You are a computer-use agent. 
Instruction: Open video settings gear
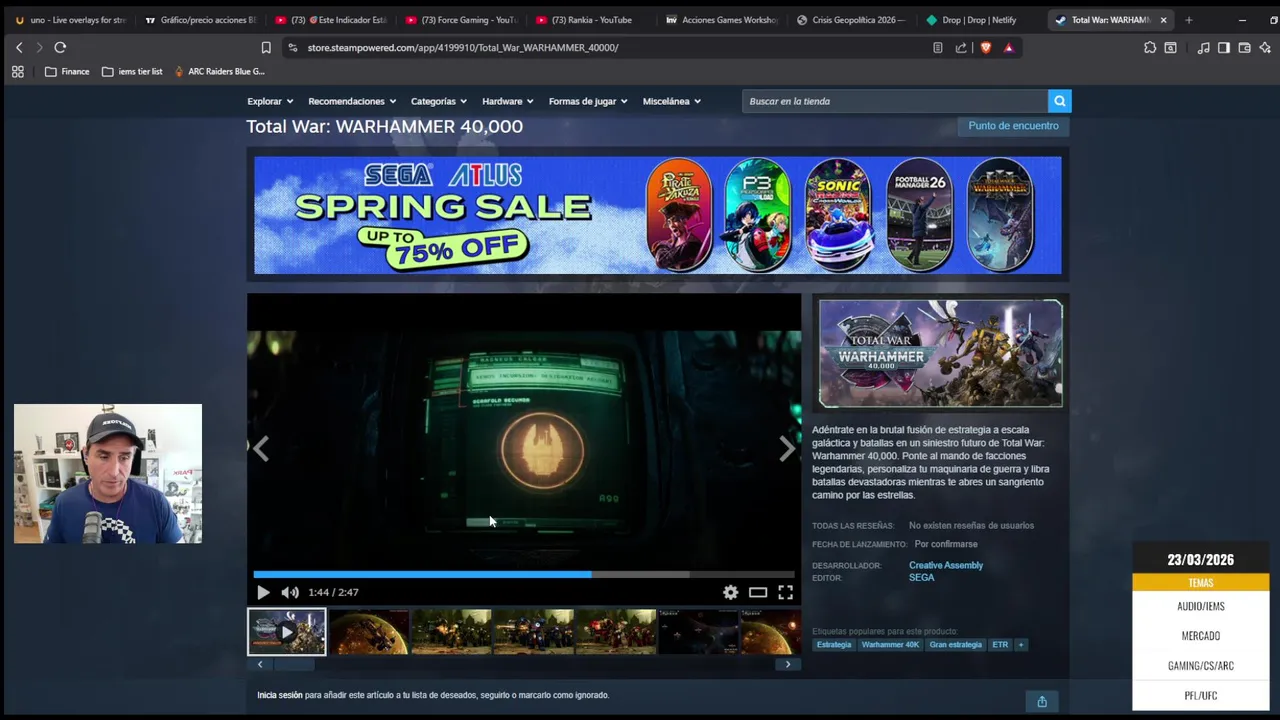[731, 592]
